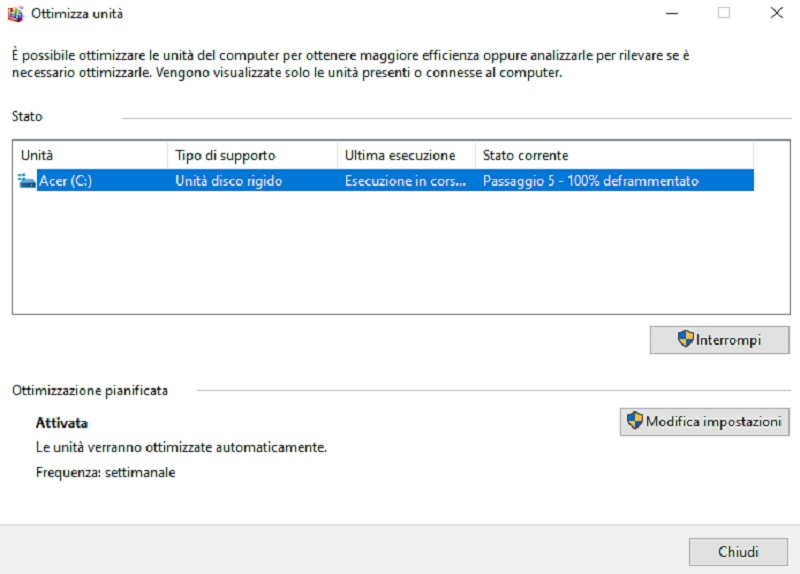Click the Ottimizza unità title bar text

click(78, 14)
